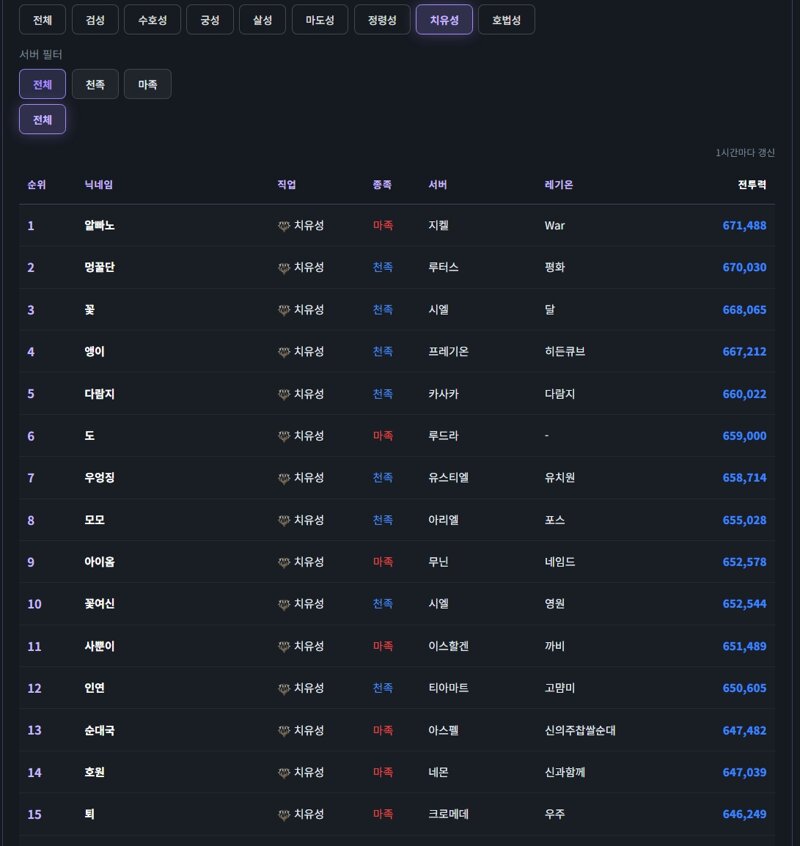Open nickname 꽃여신 in the ranking
The image size is (800, 846).
pyautogui.click(x=99, y=604)
